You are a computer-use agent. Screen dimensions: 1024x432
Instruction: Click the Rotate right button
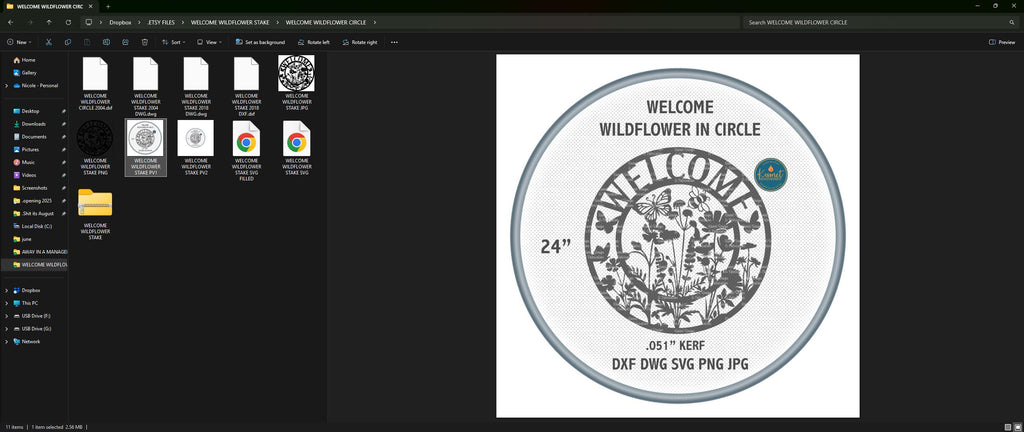pos(360,42)
